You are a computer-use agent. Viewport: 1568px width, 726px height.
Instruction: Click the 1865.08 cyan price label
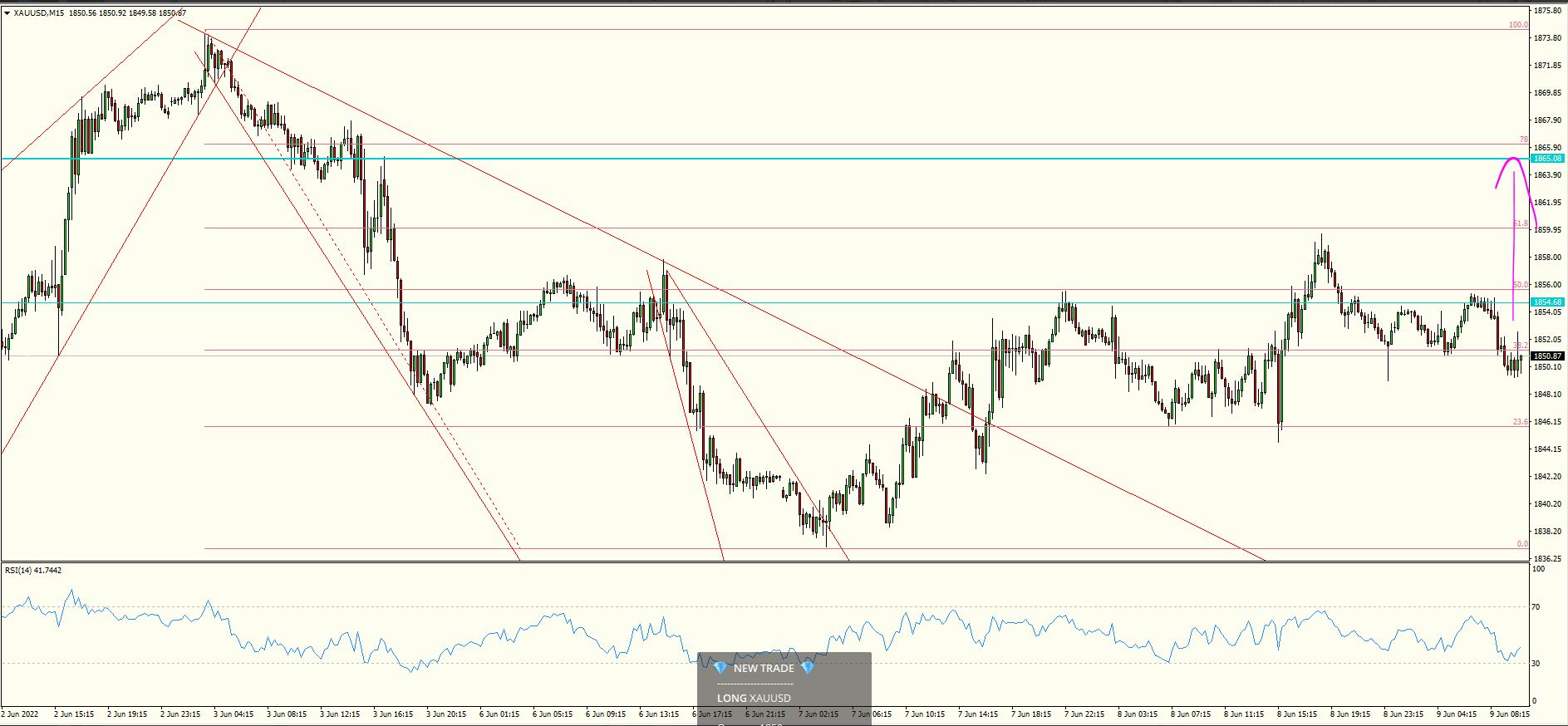pyautogui.click(x=1547, y=159)
